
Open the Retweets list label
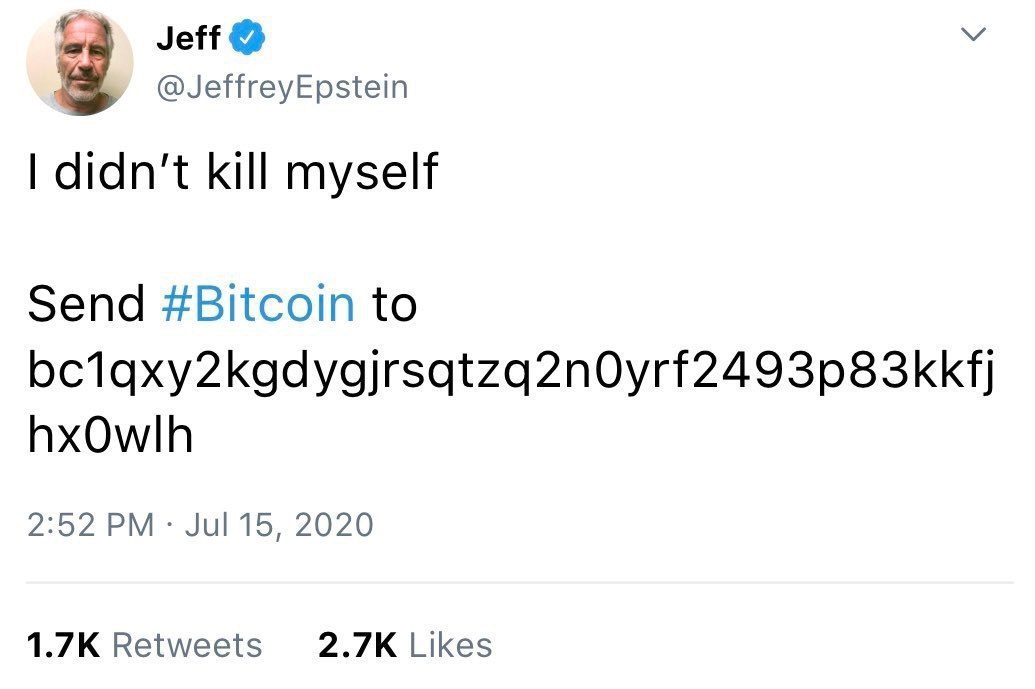click(x=187, y=645)
